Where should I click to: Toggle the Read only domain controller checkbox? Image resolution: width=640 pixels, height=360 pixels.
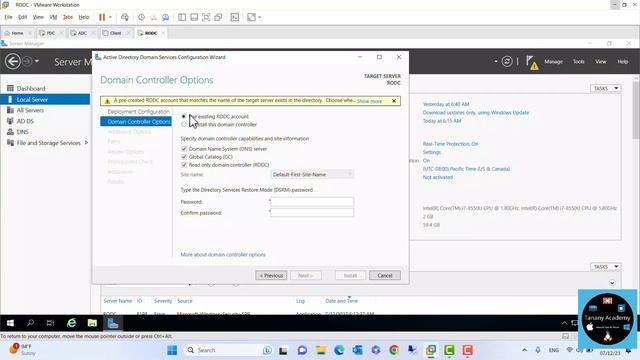coord(184,165)
